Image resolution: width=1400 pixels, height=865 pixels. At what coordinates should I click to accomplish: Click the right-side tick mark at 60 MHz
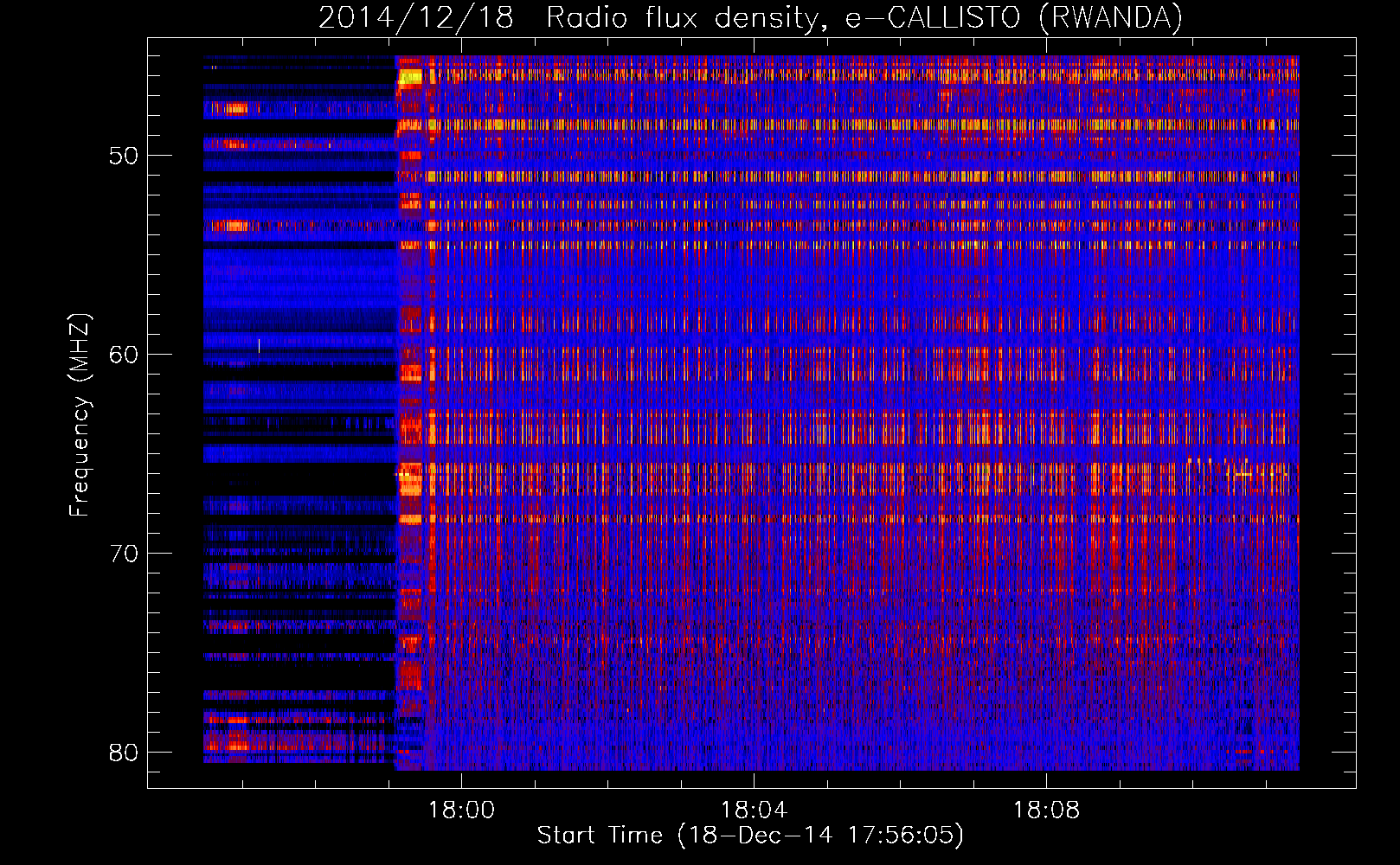click(1347, 354)
